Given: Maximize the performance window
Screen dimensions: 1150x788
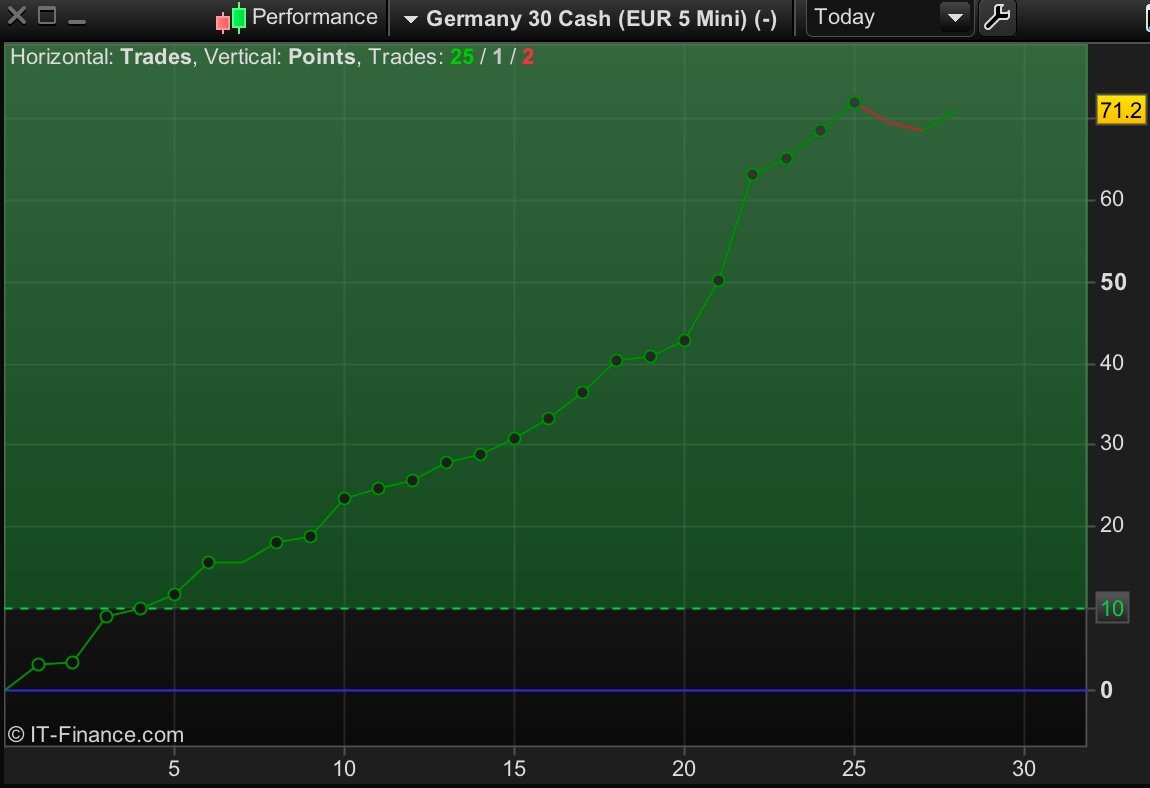Looking at the screenshot, I should 47,15.
